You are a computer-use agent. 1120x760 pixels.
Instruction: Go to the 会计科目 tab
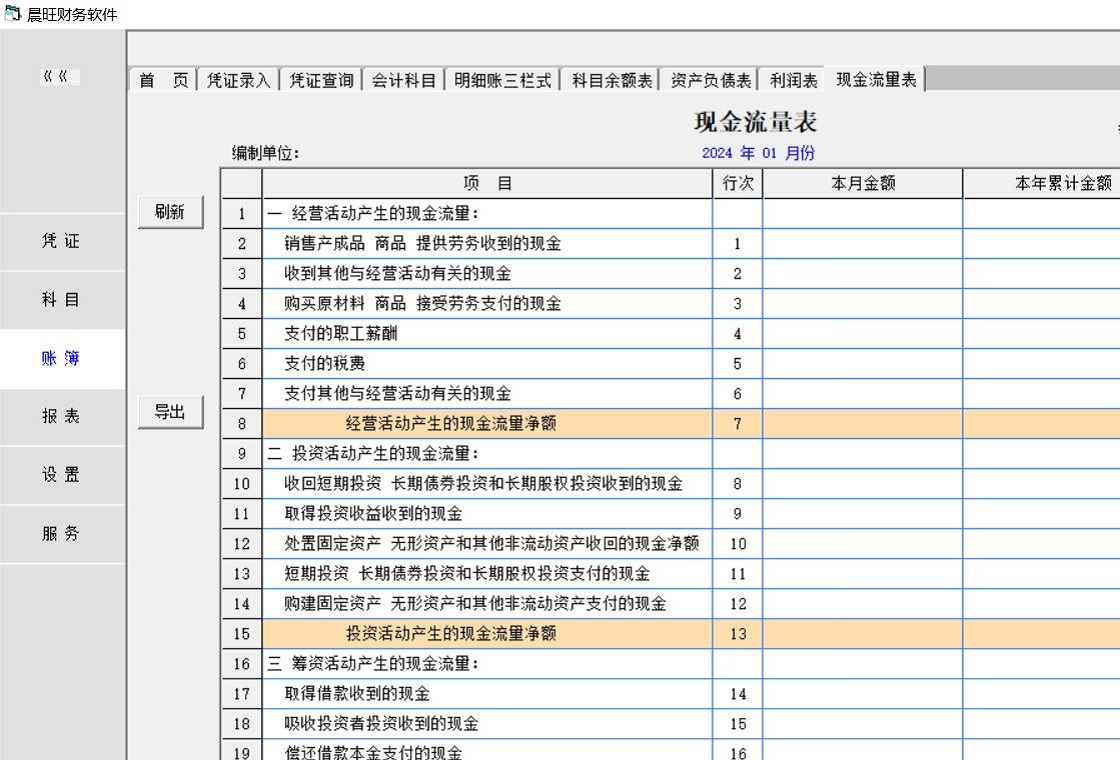[x=404, y=80]
